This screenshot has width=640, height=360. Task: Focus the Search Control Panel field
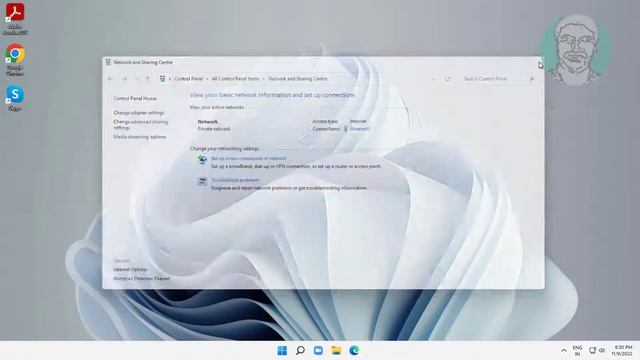[494, 79]
